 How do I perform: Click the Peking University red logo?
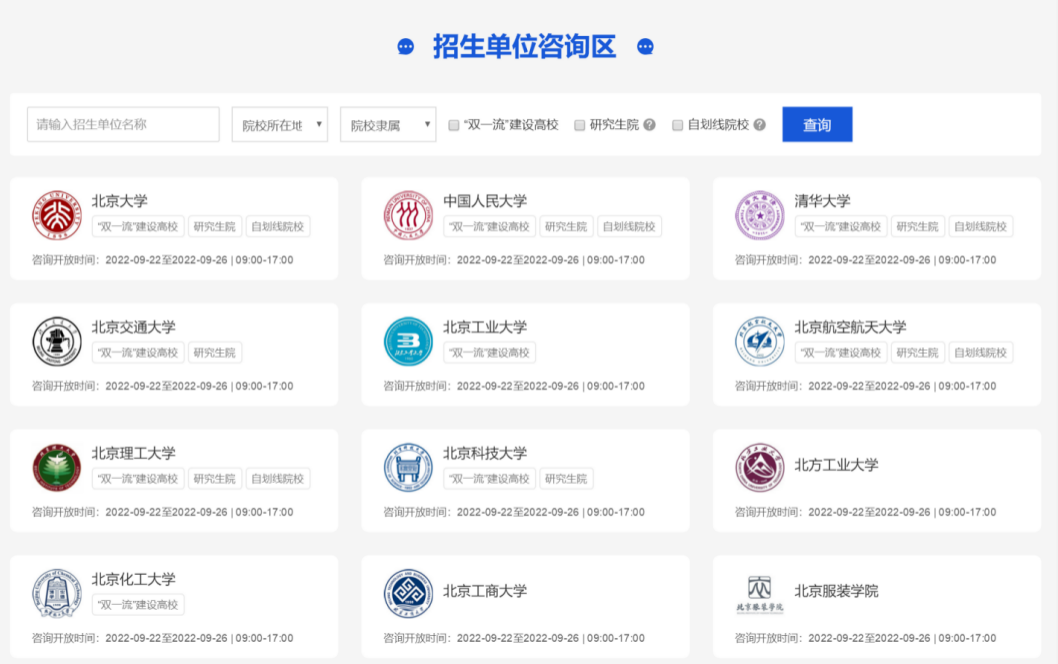pyautogui.click(x=57, y=215)
